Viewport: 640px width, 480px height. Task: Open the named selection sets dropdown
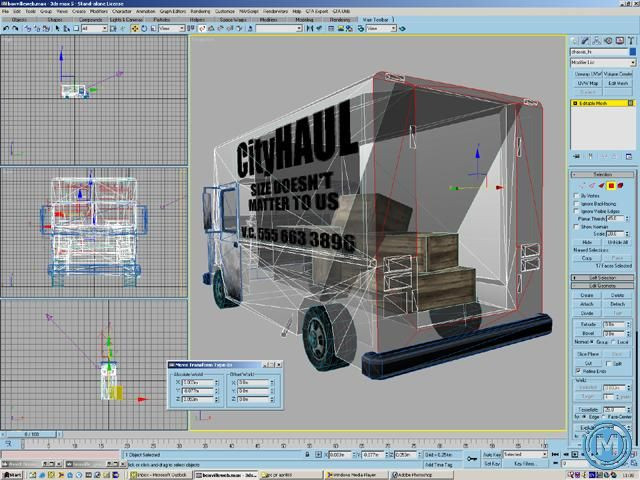[x=279, y=29]
